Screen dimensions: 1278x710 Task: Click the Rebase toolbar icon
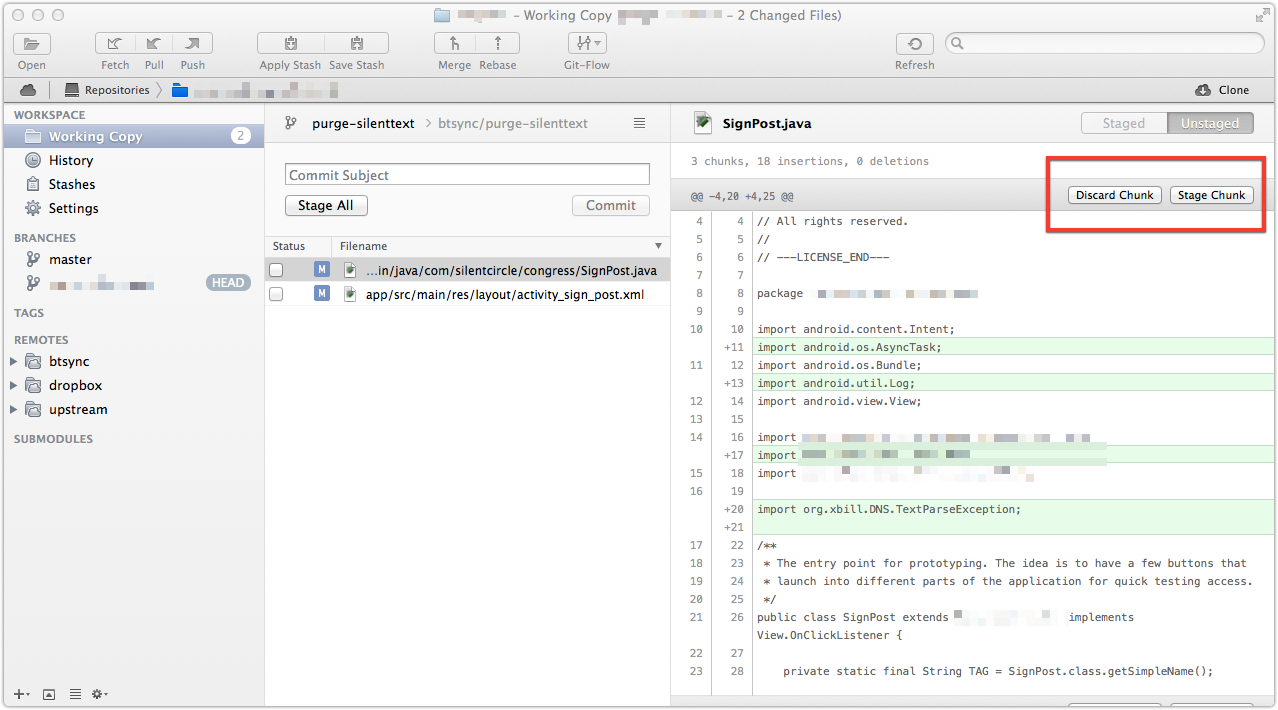(x=498, y=44)
